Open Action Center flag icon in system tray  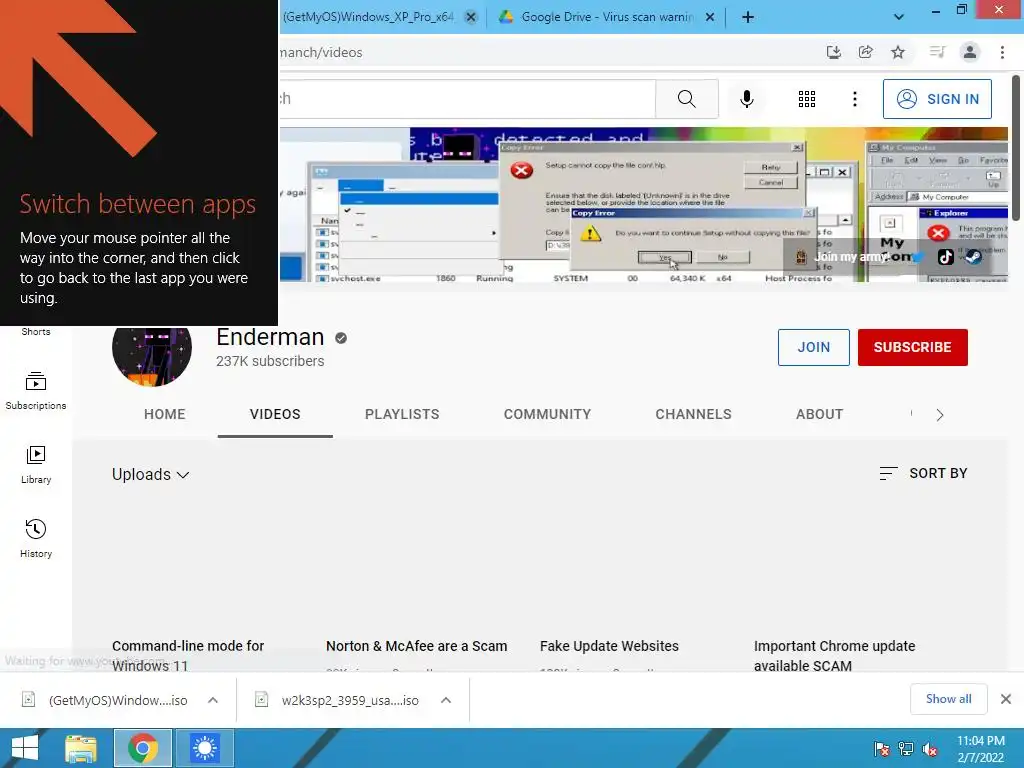(882, 749)
